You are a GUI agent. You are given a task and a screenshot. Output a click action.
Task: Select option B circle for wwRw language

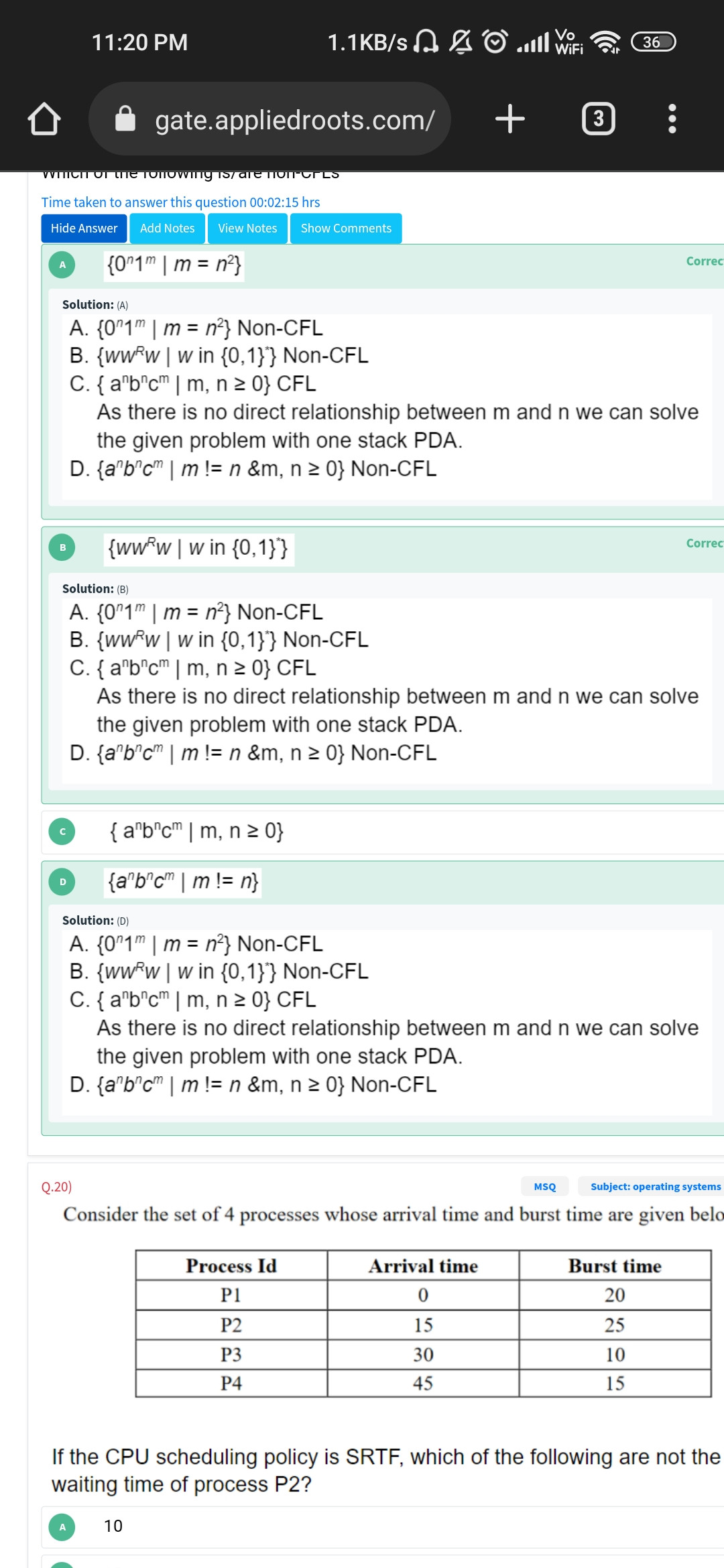[x=62, y=547]
